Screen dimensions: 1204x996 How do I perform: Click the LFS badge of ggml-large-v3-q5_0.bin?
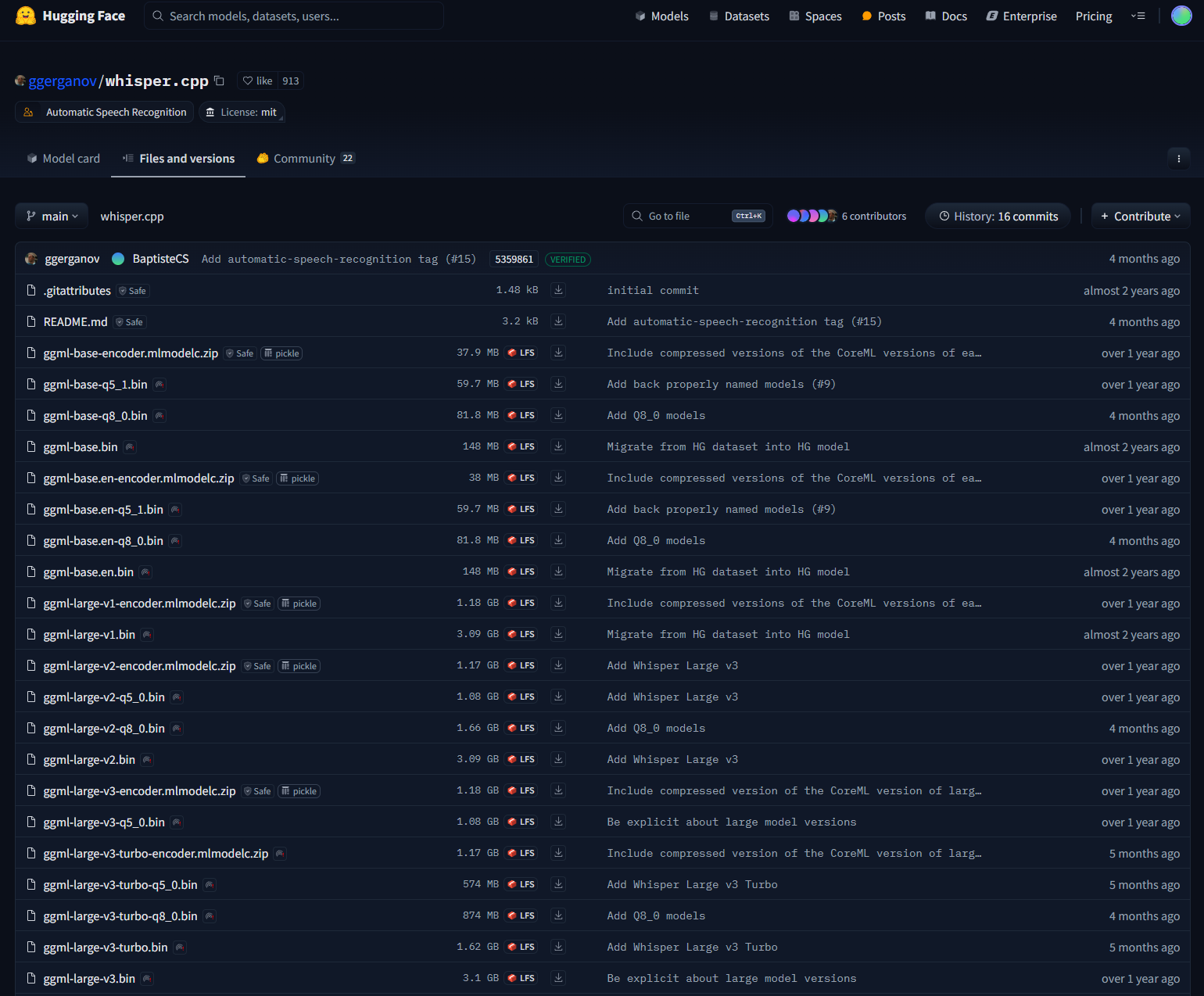click(521, 822)
